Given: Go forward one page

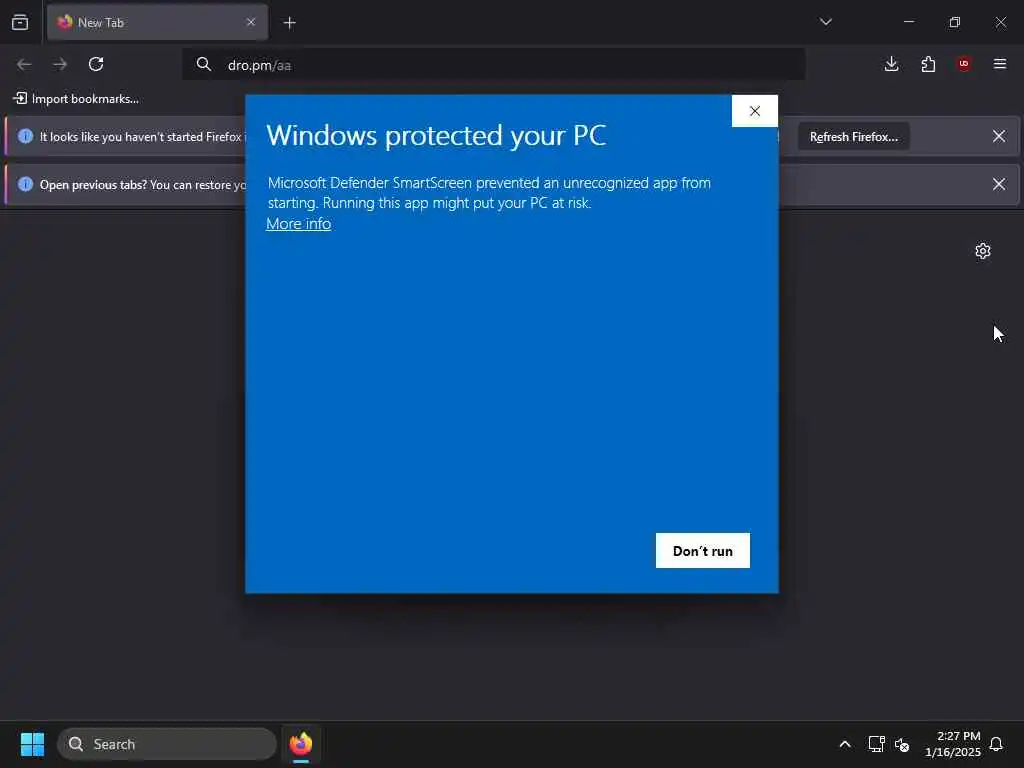Looking at the screenshot, I should pyautogui.click(x=60, y=64).
